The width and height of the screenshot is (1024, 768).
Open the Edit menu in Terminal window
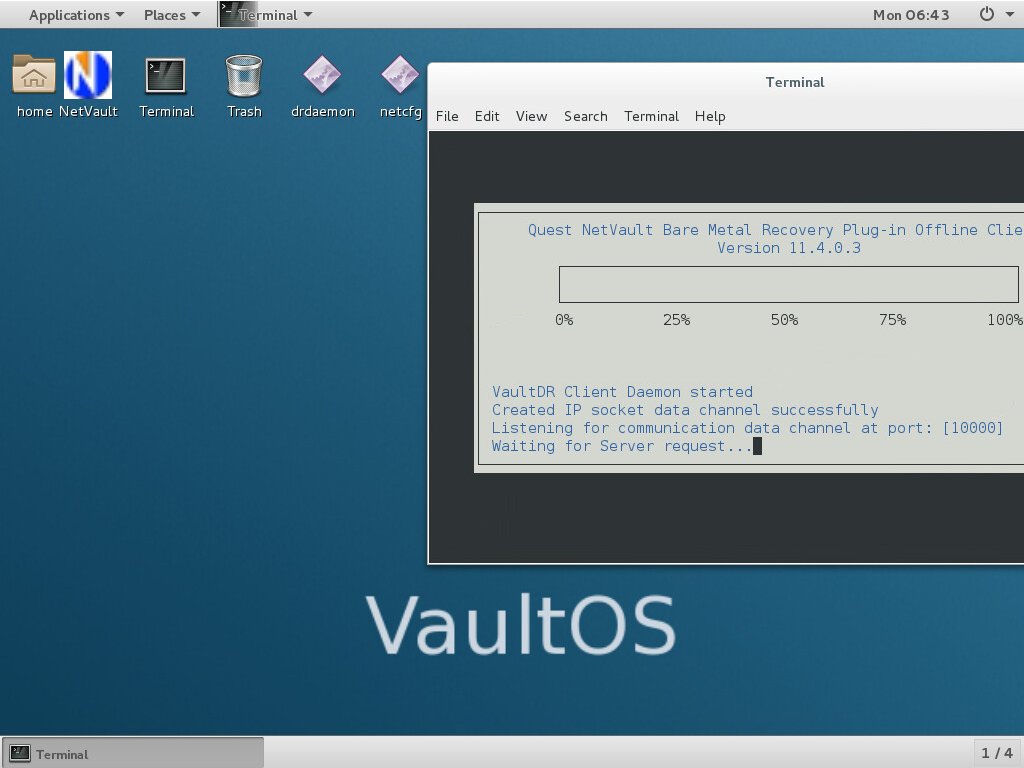coord(487,116)
